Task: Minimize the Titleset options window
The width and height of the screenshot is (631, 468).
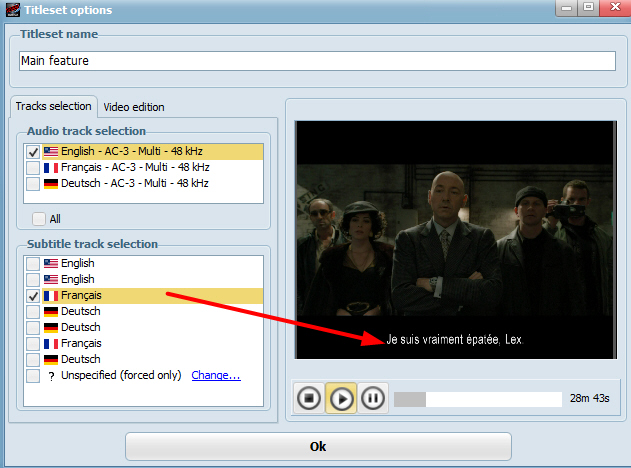Action: [x=566, y=8]
